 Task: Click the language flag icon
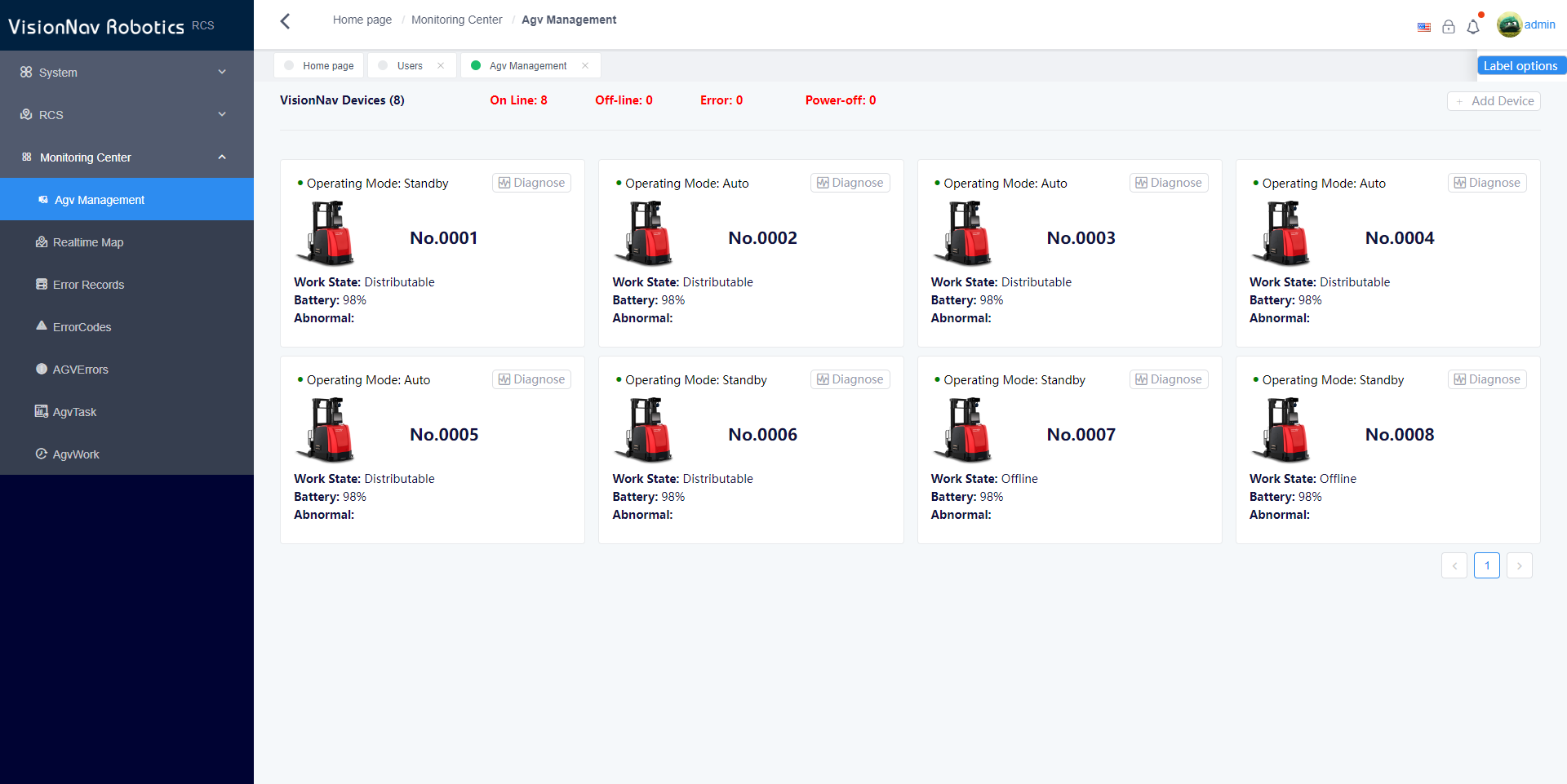[1424, 27]
